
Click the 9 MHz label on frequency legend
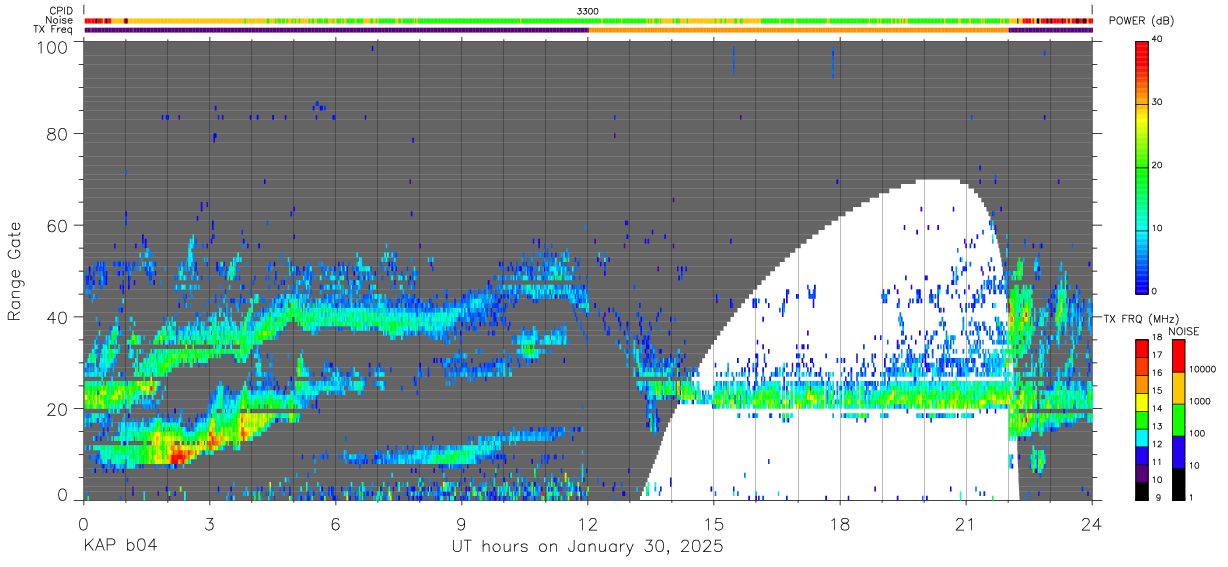[1159, 497]
